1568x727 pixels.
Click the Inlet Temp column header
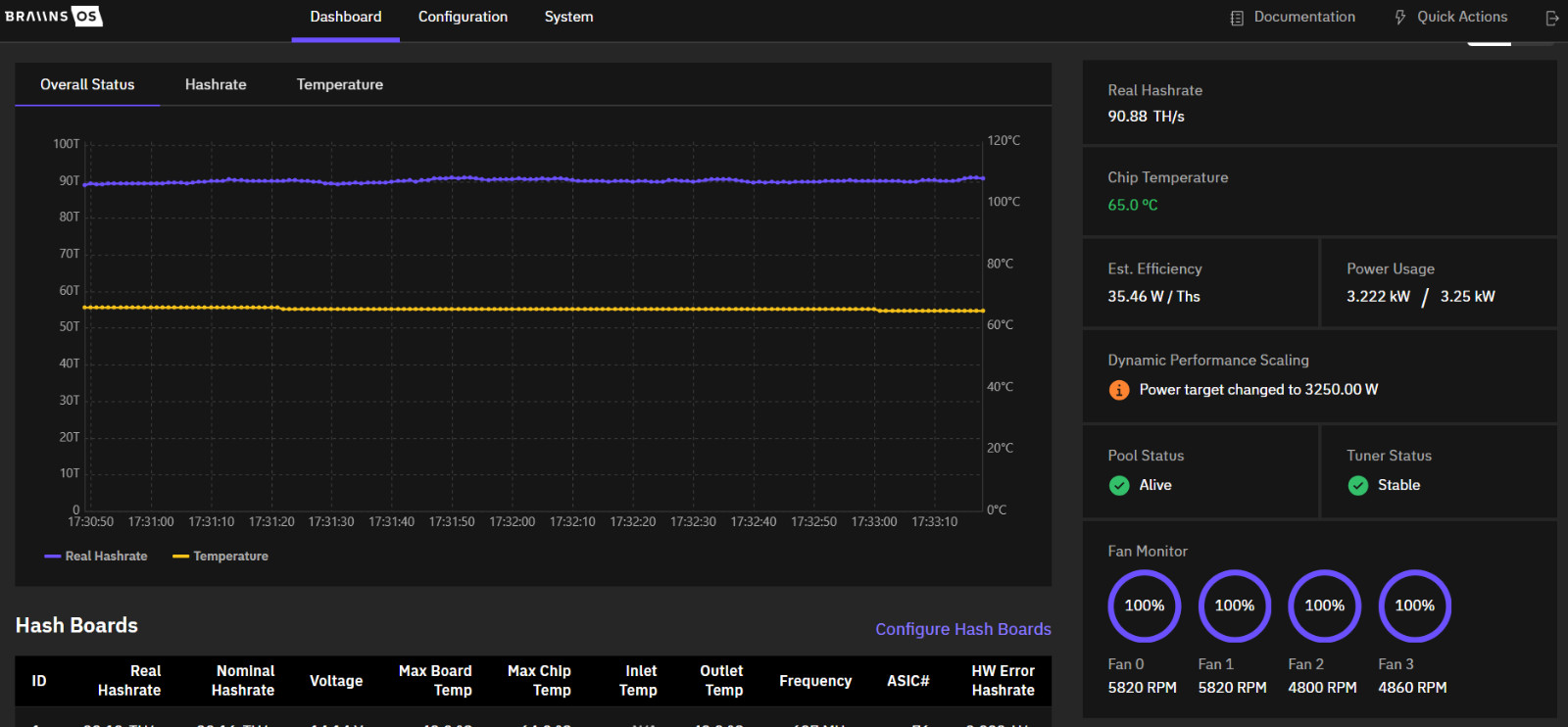coord(639,681)
